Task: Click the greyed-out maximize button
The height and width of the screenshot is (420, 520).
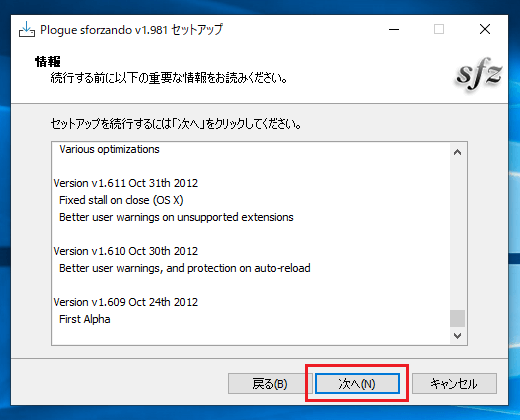Action: click(x=439, y=29)
